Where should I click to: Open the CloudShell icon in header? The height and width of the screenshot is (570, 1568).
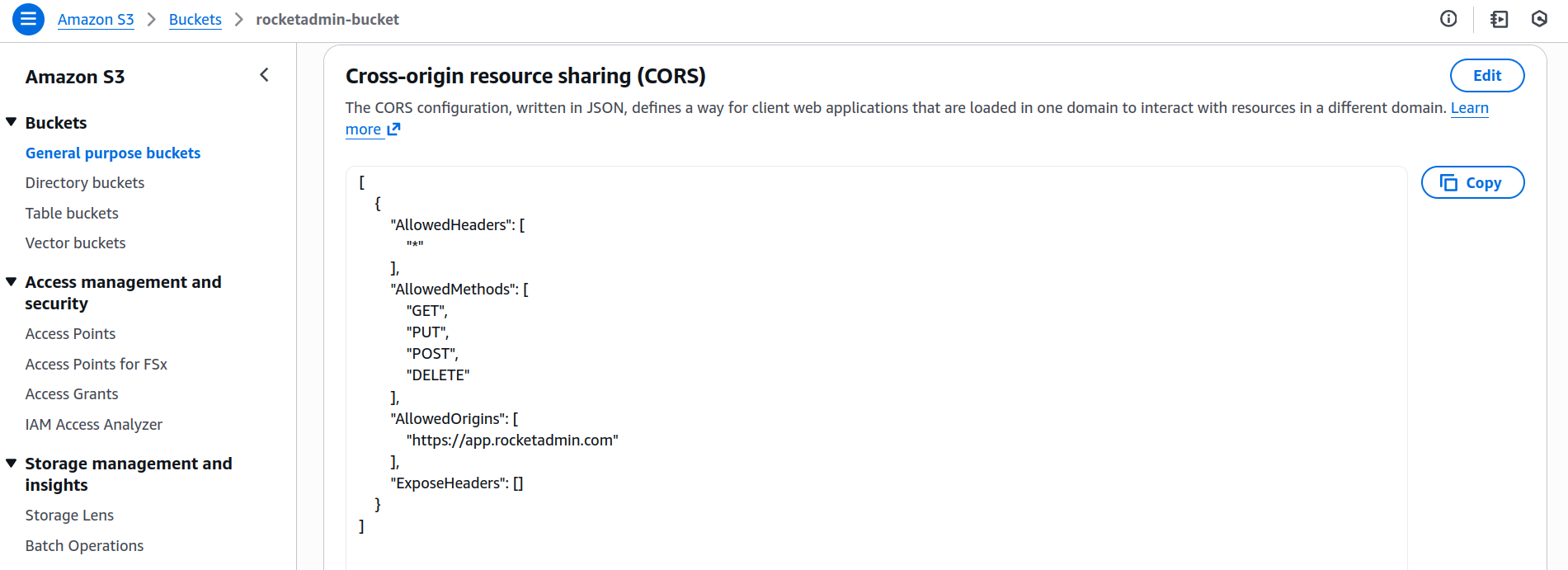(1499, 19)
